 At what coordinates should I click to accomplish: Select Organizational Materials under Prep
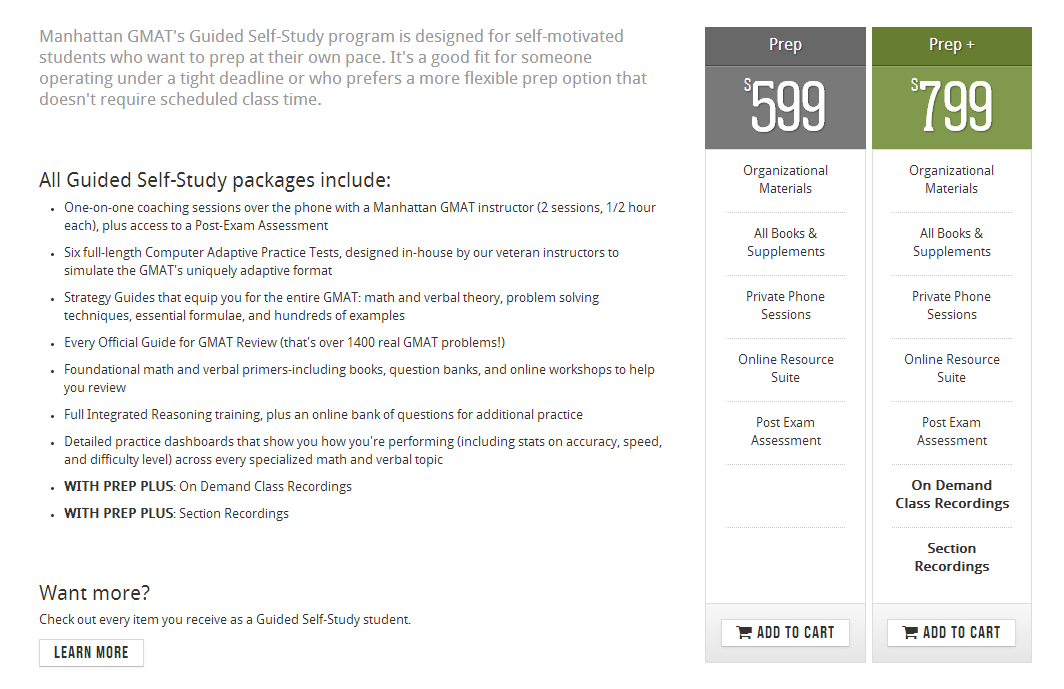click(x=785, y=179)
